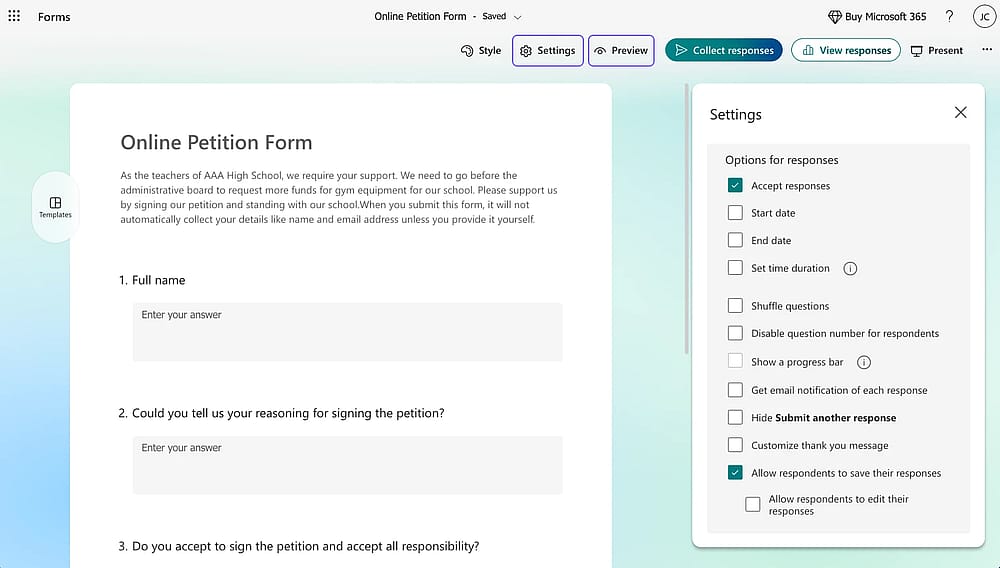The image size is (1000, 568).
Task: Open the Style palette option
Action: [481, 50]
